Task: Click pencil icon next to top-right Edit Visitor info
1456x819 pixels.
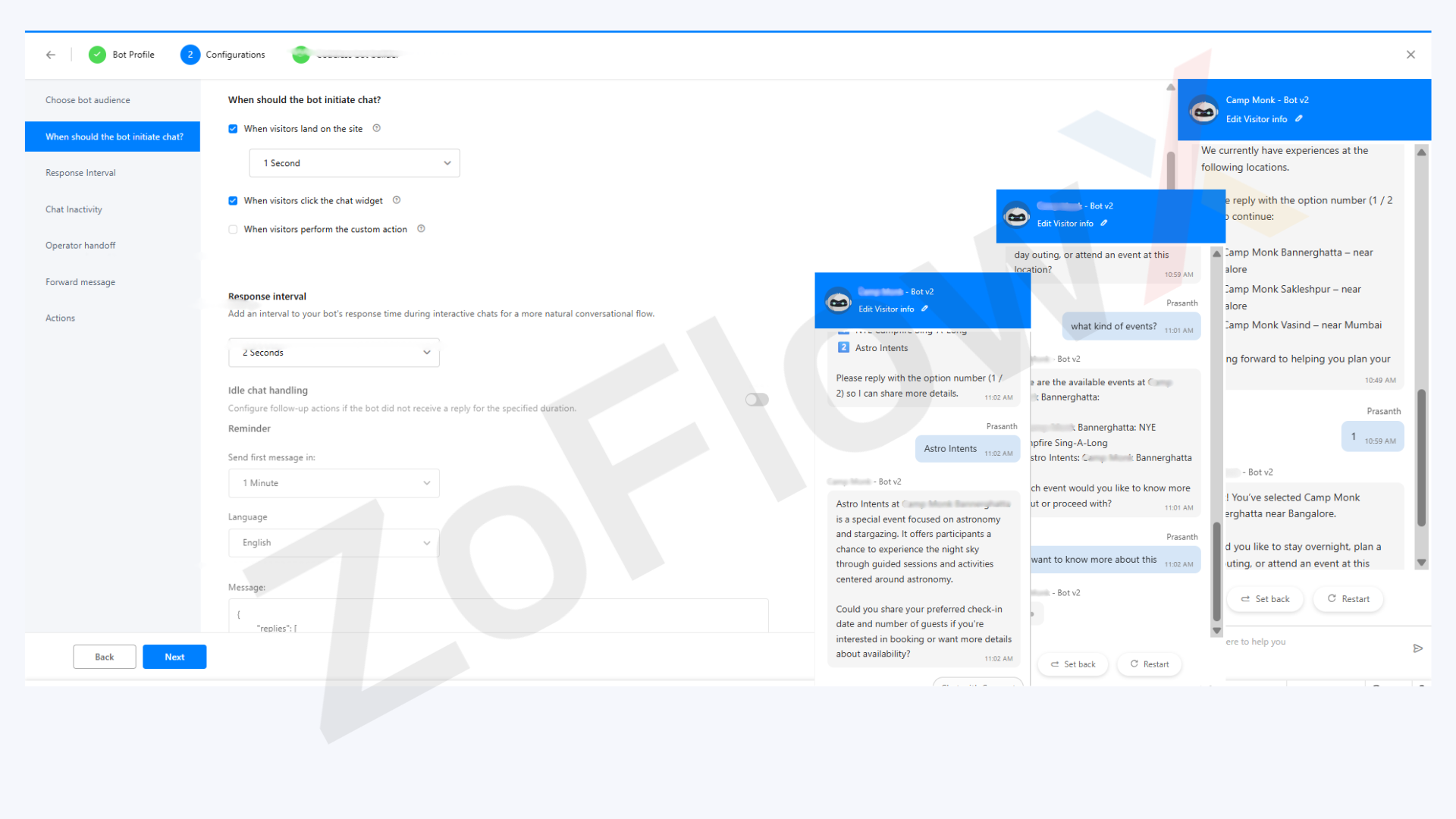Action: click(x=1299, y=119)
